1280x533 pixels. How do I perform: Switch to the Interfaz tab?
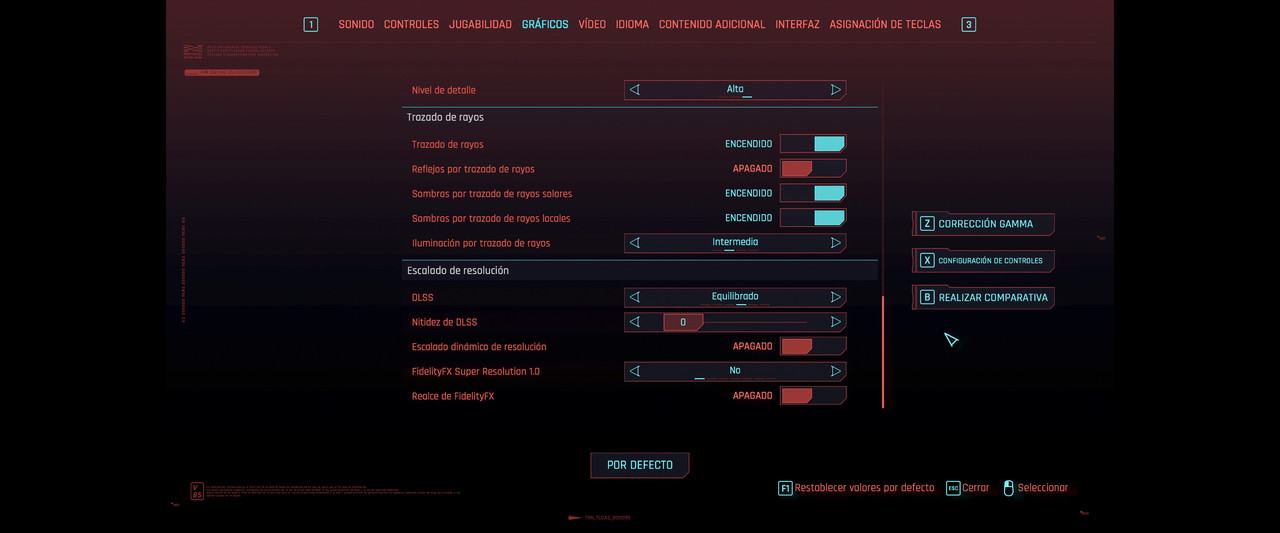click(x=797, y=24)
